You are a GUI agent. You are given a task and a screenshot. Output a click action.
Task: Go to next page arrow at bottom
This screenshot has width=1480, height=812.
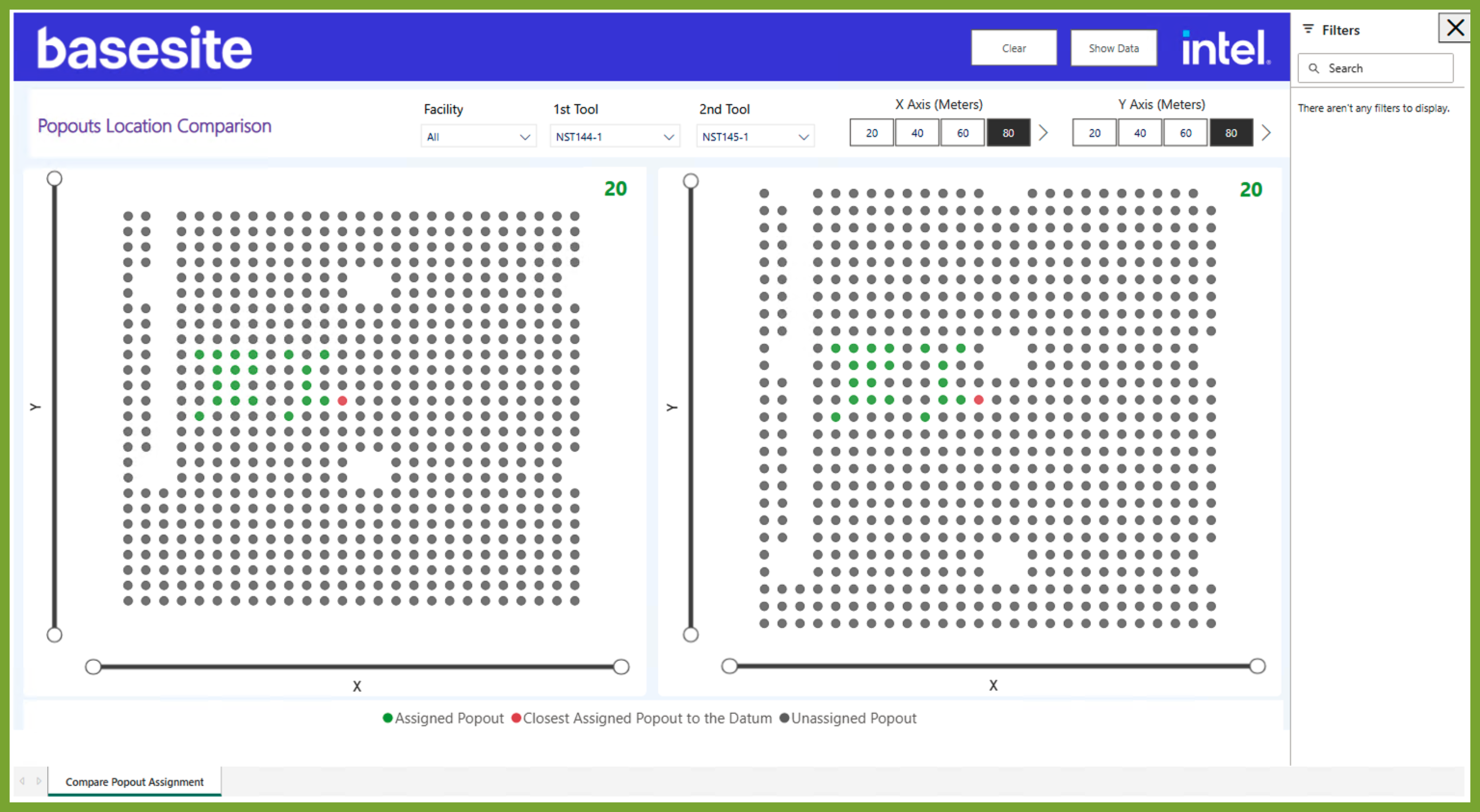[x=39, y=781]
